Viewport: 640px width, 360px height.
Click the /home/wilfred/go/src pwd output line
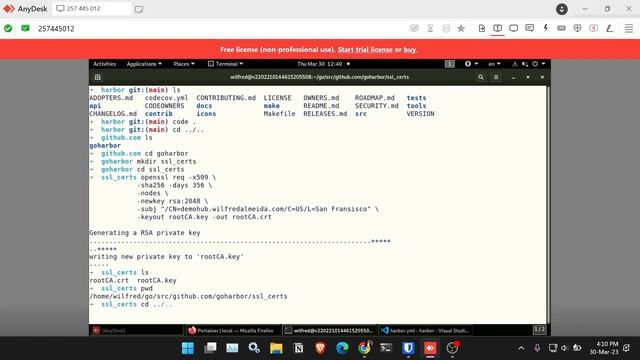[188, 296]
